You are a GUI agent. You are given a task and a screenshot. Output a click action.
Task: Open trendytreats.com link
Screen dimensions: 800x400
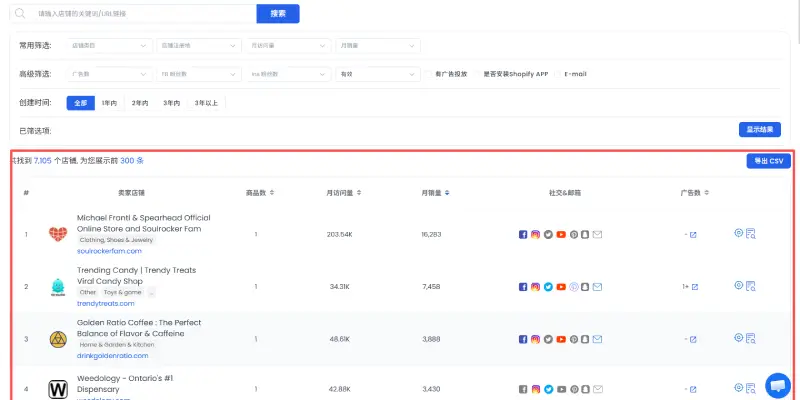coord(106,304)
